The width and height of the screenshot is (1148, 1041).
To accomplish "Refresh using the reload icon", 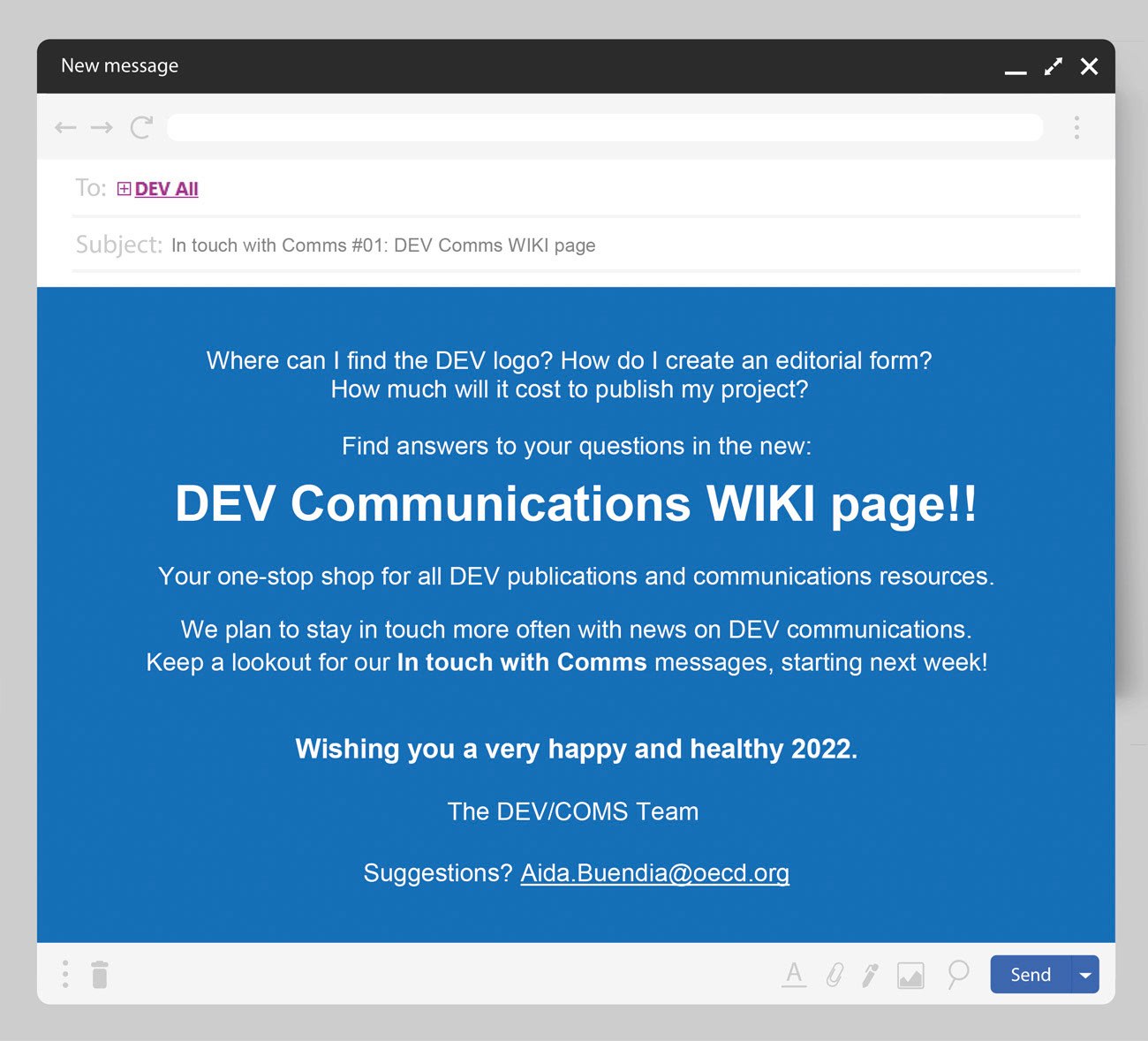I will click(x=141, y=127).
